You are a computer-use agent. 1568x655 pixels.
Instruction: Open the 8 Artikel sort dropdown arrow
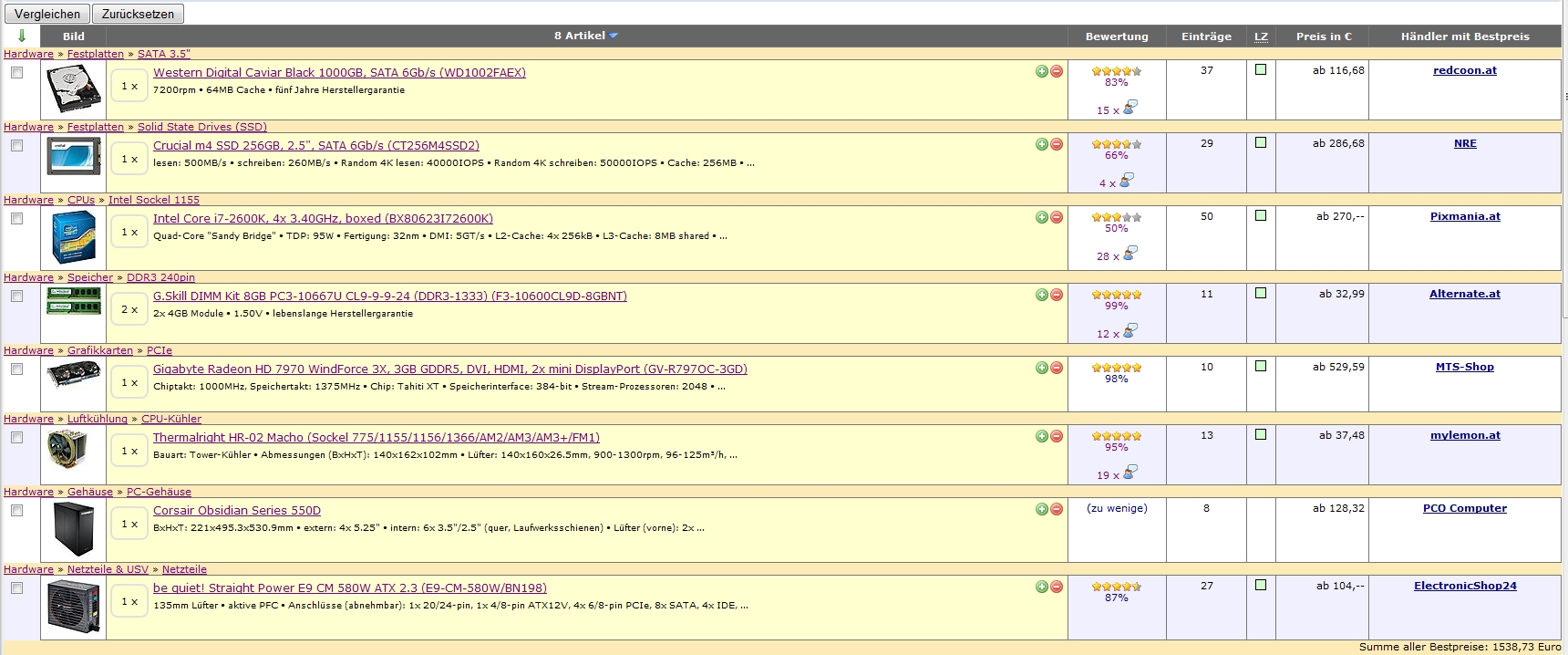pos(614,36)
